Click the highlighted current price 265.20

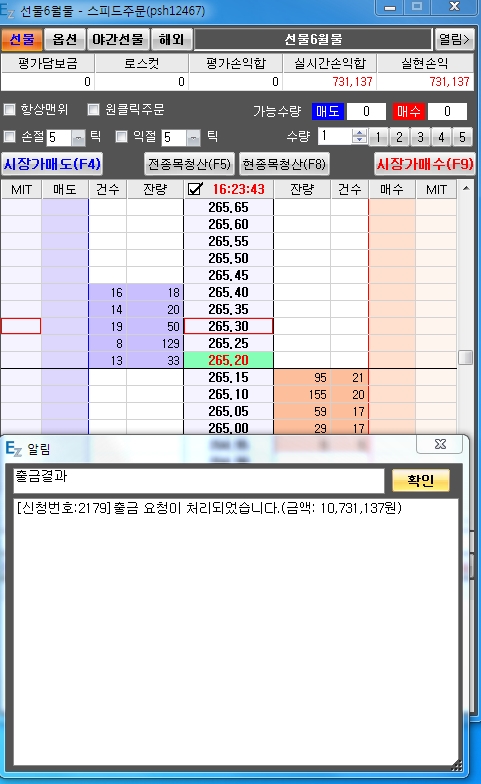(x=228, y=360)
